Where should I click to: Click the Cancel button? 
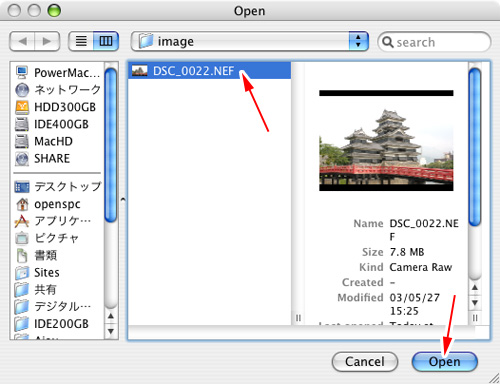365,362
